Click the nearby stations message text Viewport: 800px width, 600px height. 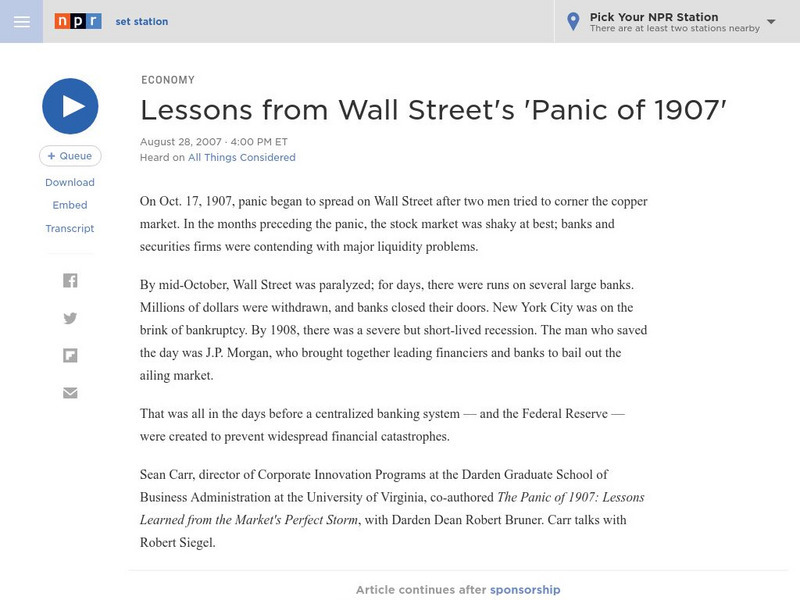click(675, 29)
